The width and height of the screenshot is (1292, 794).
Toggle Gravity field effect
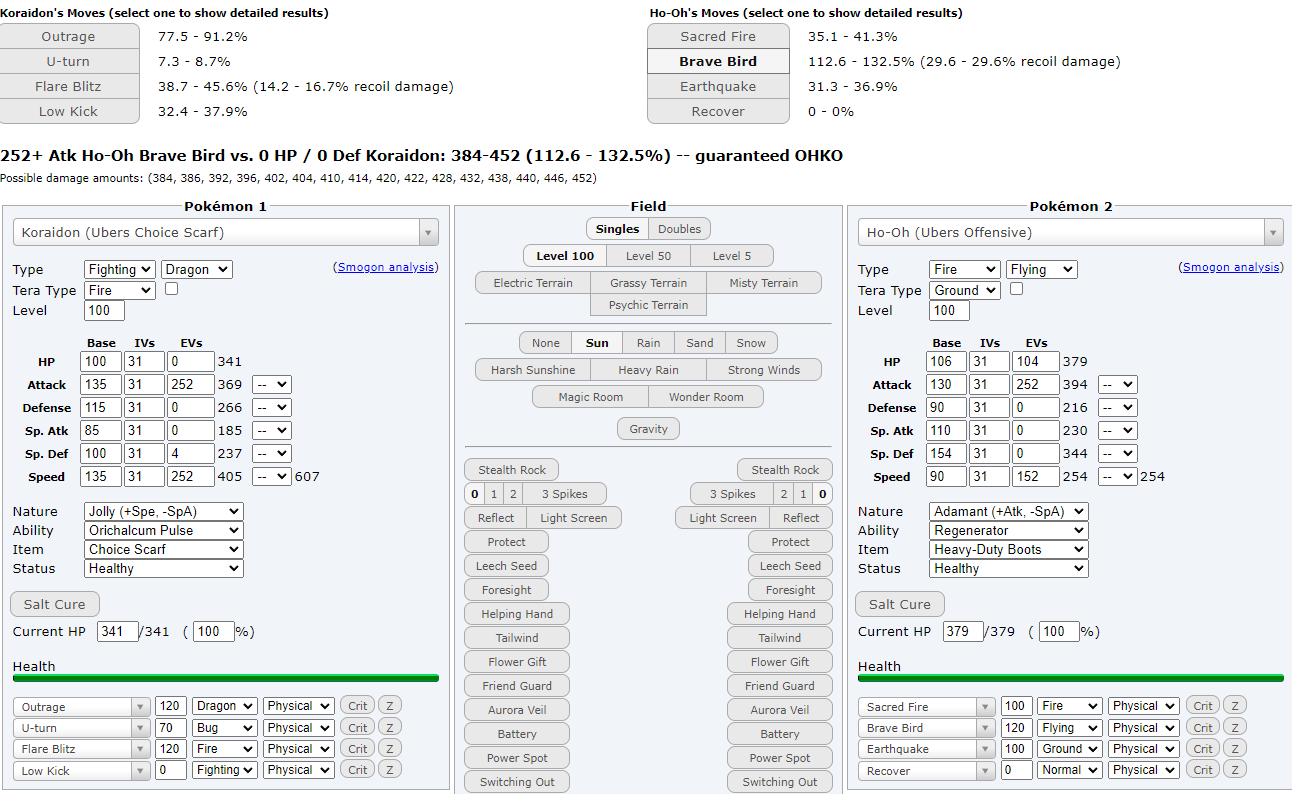point(648,429)
